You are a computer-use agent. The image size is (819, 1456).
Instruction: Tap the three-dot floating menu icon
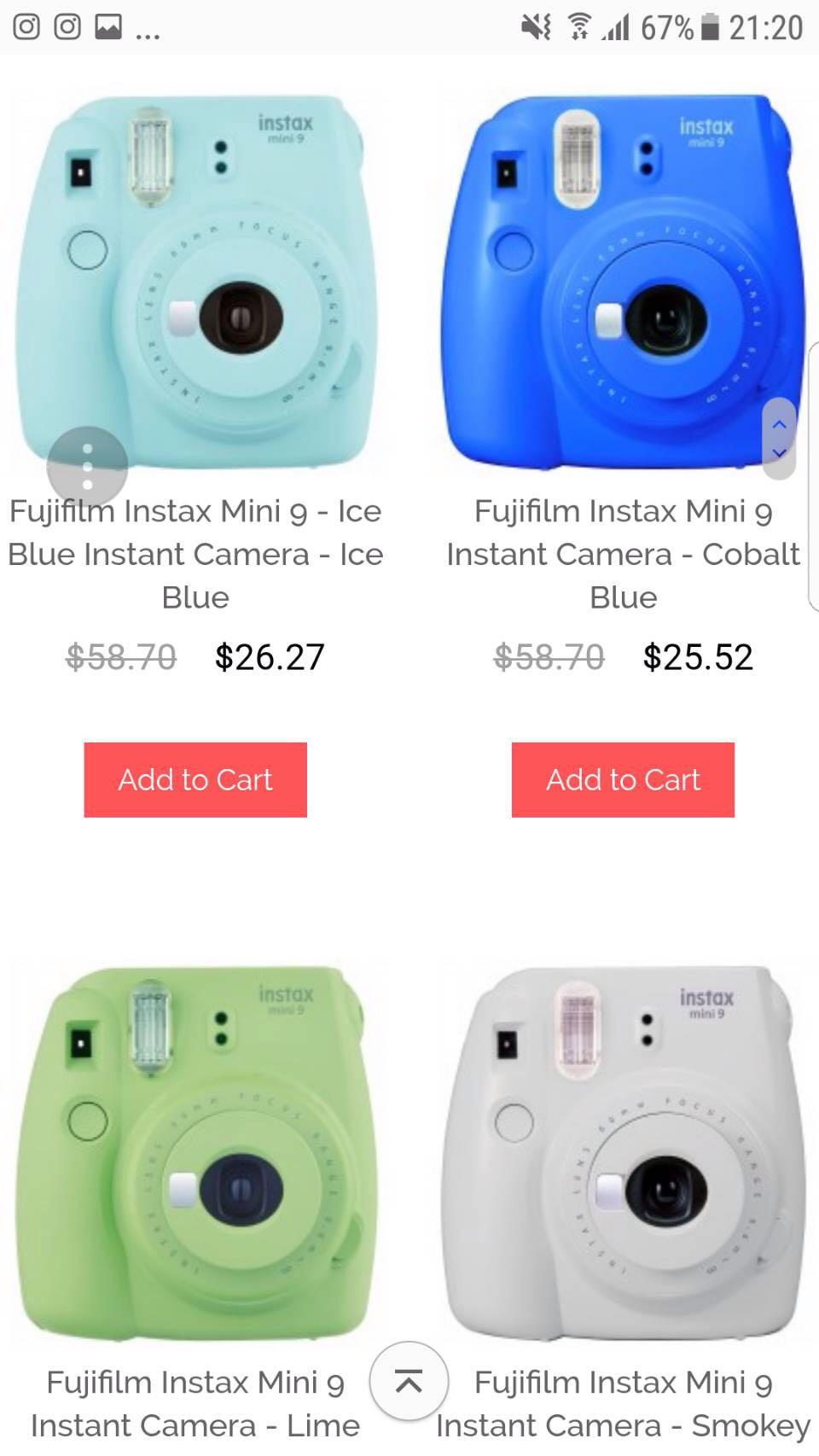tap(87, 467)
